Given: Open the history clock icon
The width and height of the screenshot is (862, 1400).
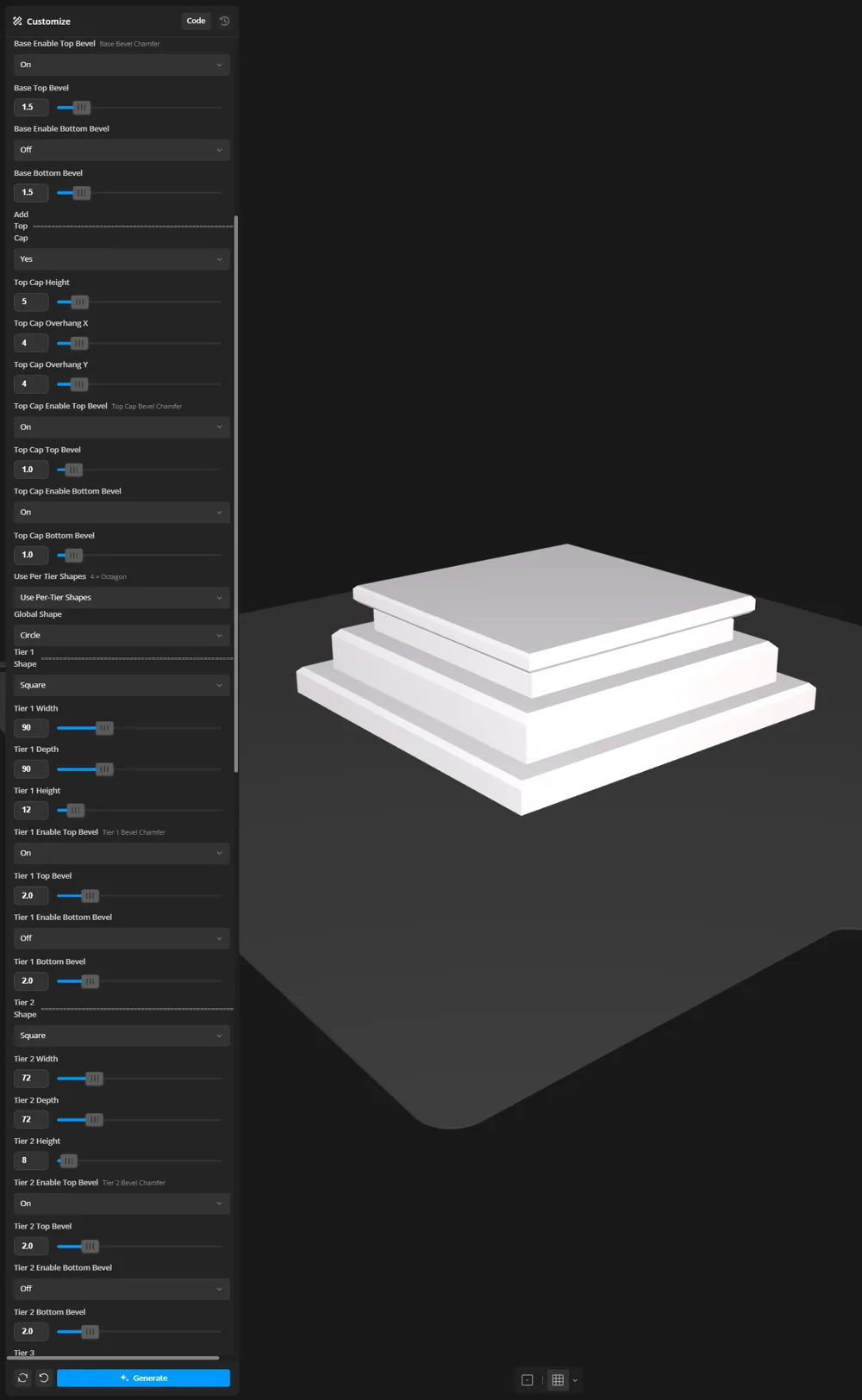Looking at the screenshot, I should point(225,21).
